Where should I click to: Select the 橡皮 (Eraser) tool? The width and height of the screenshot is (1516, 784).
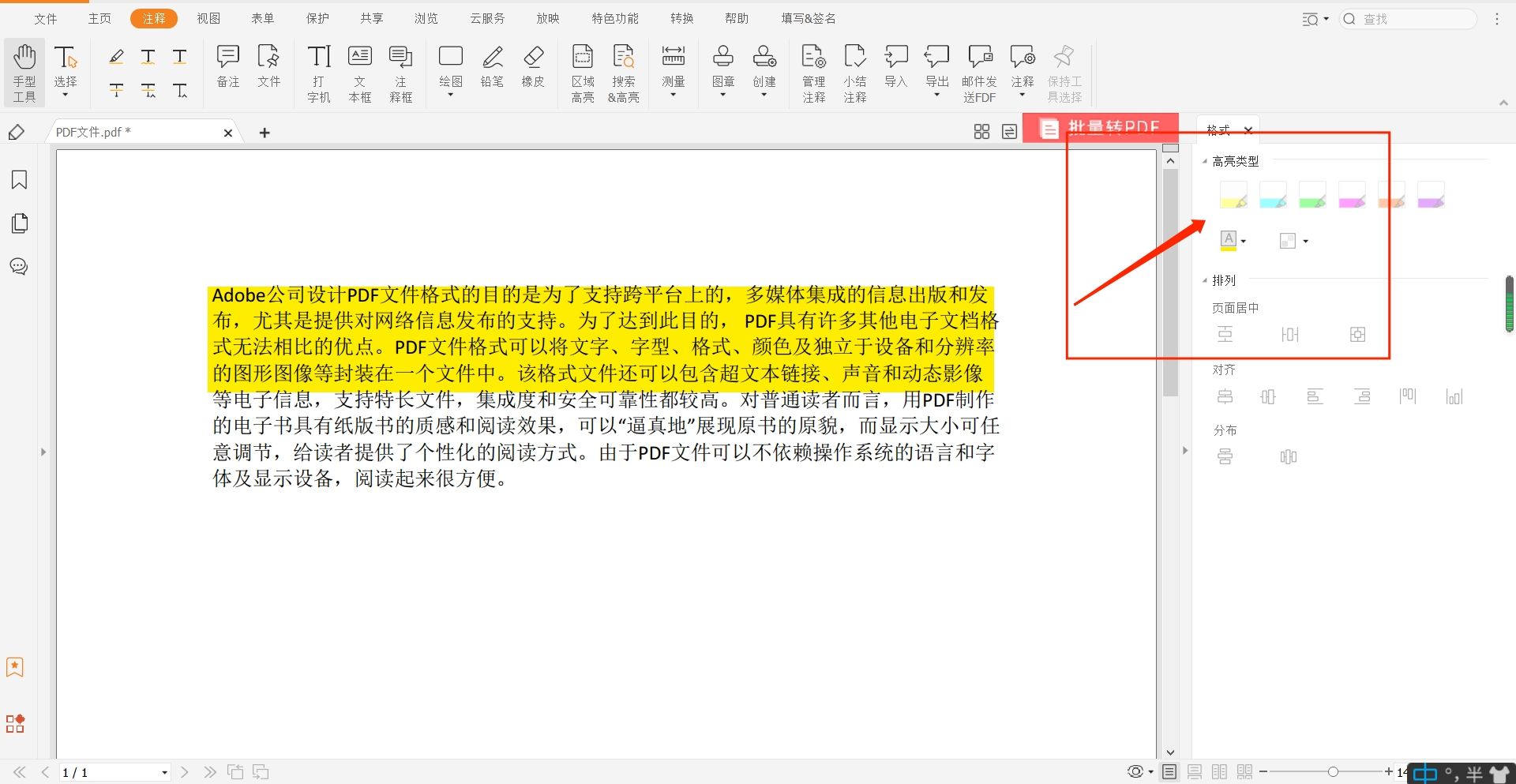point(533,71)
